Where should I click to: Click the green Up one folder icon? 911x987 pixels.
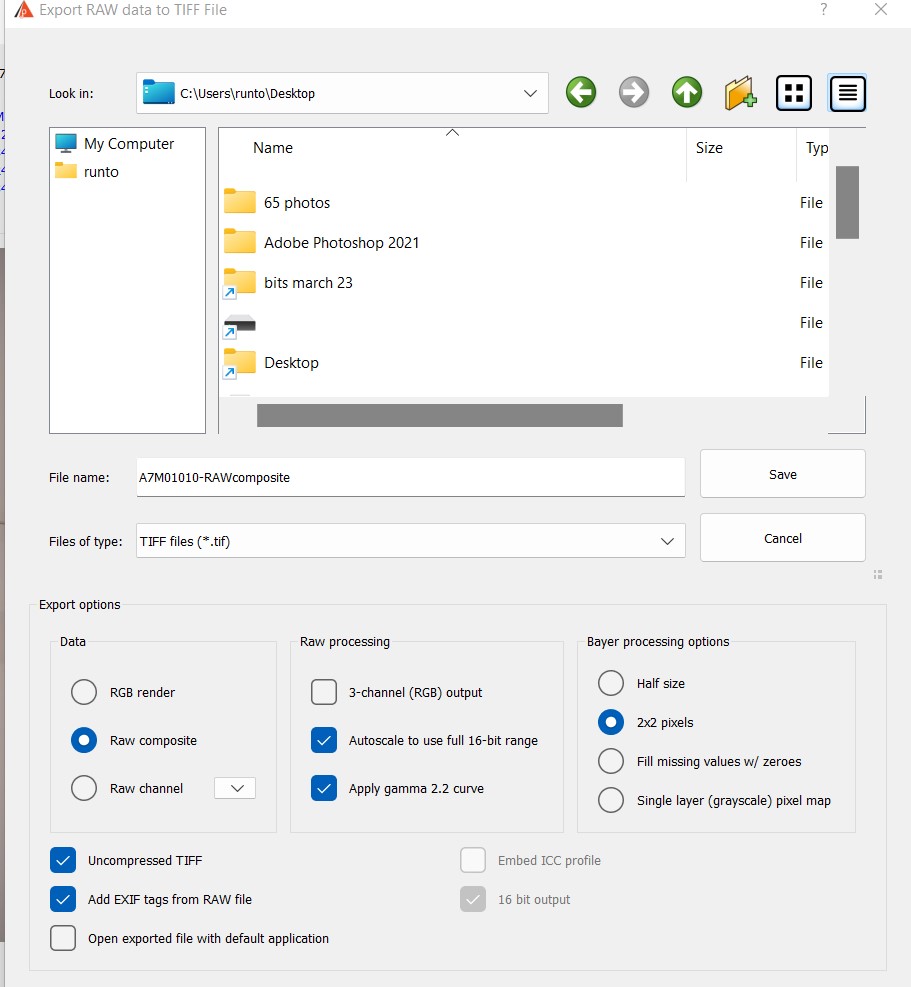tap(686, 93)
